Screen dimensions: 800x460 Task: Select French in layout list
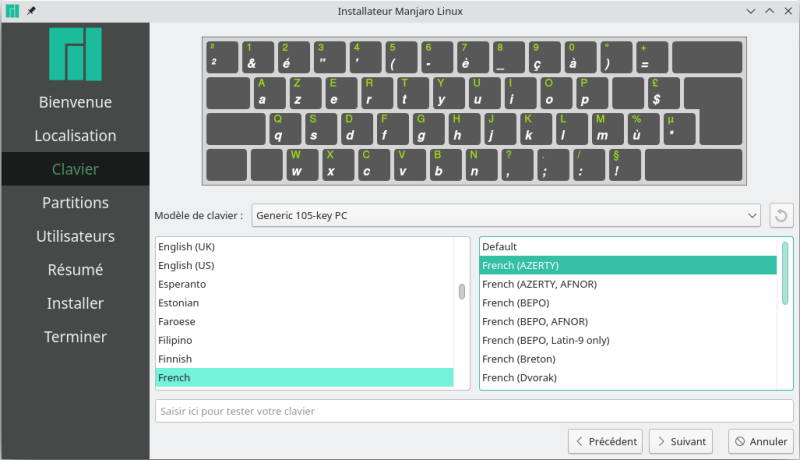pyautogui.click(x=305, y=377)
